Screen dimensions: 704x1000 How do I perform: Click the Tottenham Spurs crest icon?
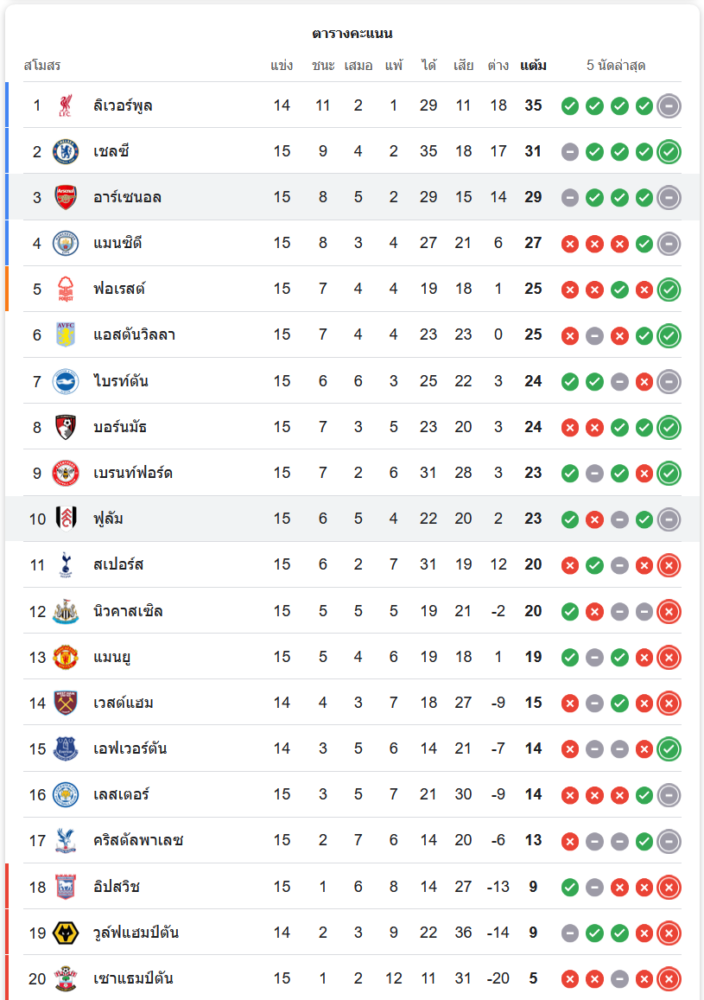click(x=65, y=565)
